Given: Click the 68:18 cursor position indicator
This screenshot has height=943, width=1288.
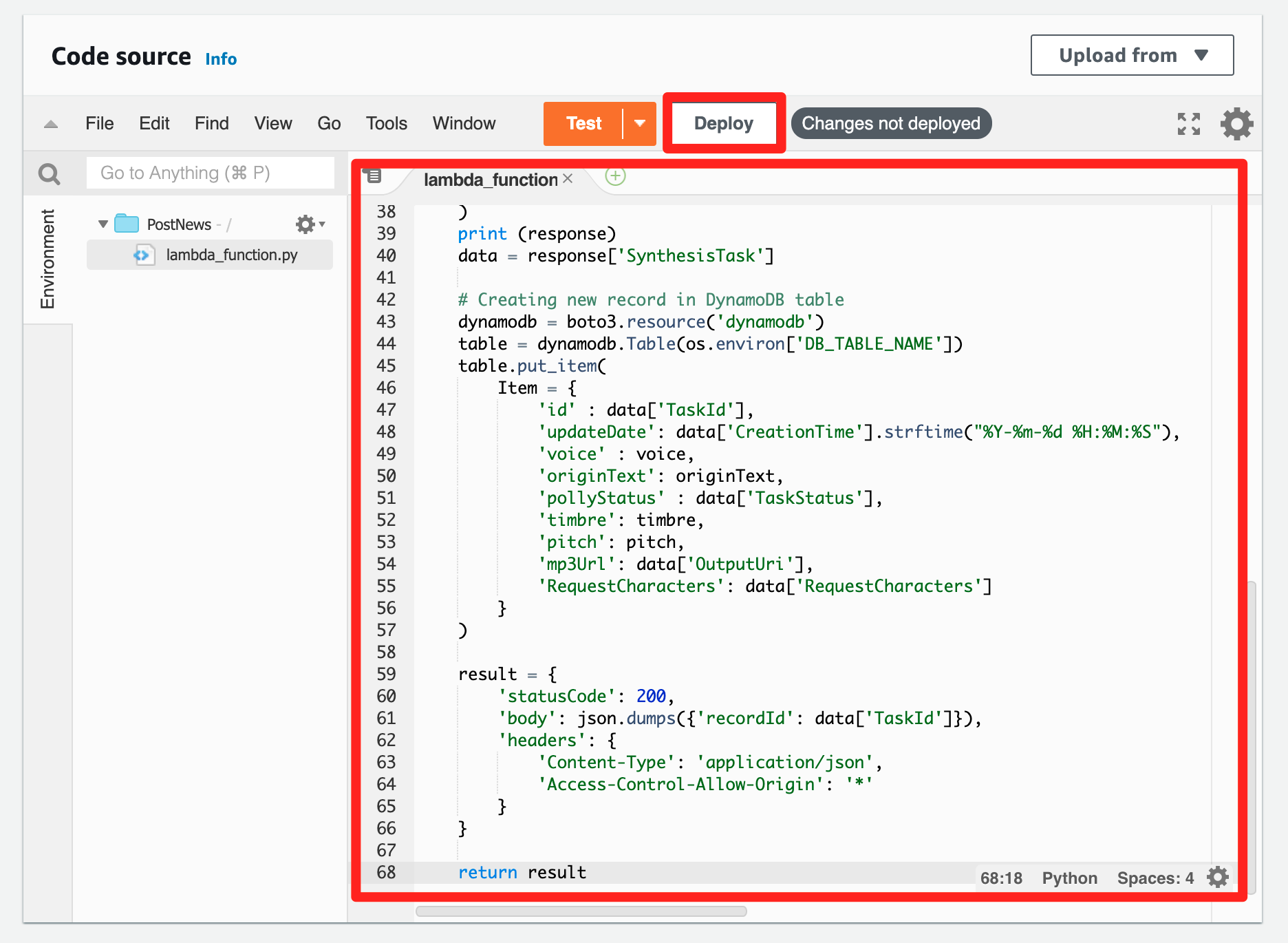Looking at the screenshot, I should tap(1001, 878).
